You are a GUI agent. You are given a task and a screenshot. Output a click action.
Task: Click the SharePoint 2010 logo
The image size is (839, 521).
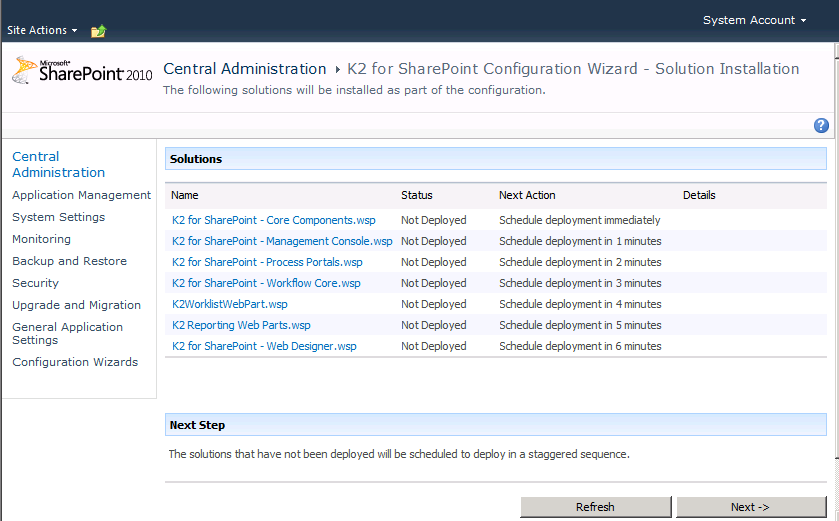click(x=82, y=70)
